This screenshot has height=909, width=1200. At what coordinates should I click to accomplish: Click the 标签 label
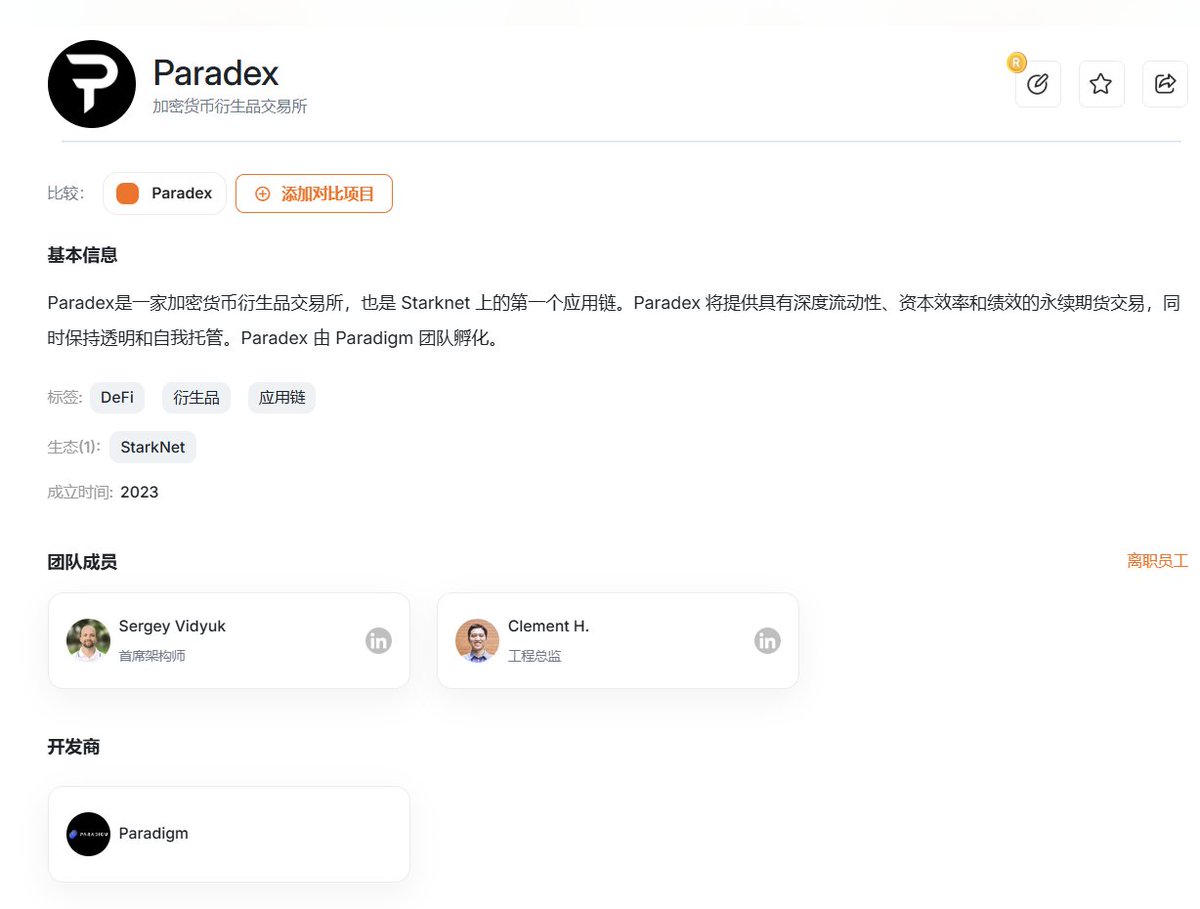coord(65,397)
